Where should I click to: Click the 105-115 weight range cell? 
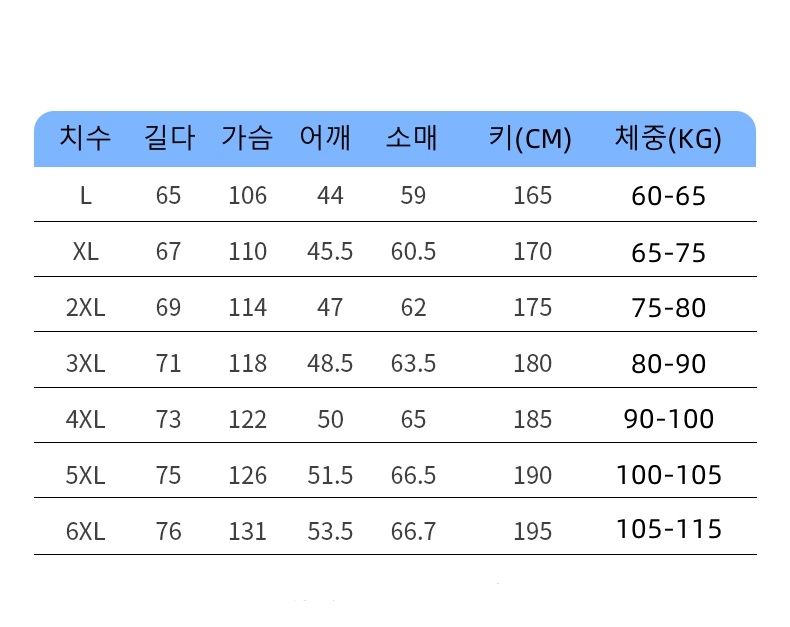[x=669, y=529]
